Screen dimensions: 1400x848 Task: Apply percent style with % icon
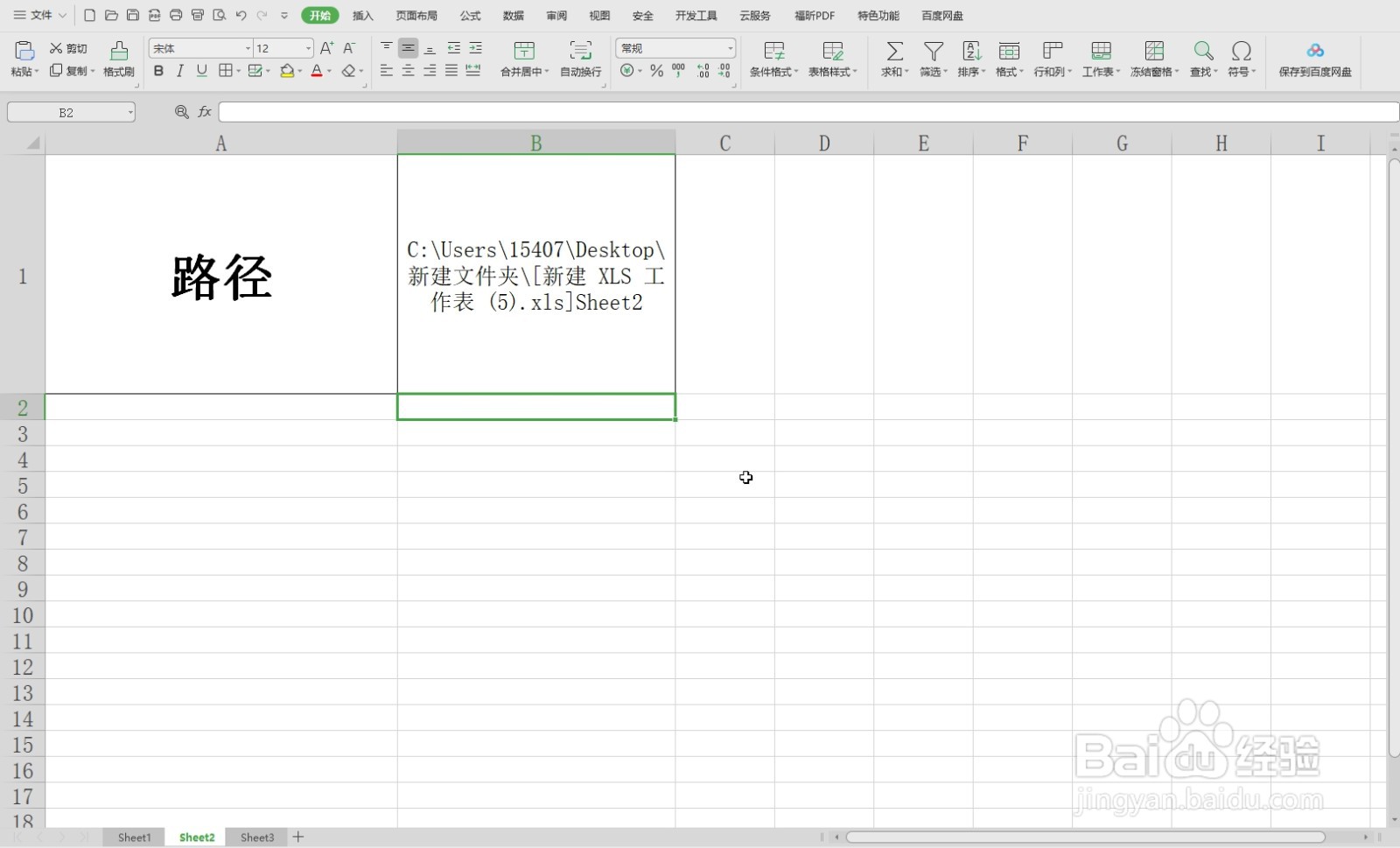pos(656,71)
